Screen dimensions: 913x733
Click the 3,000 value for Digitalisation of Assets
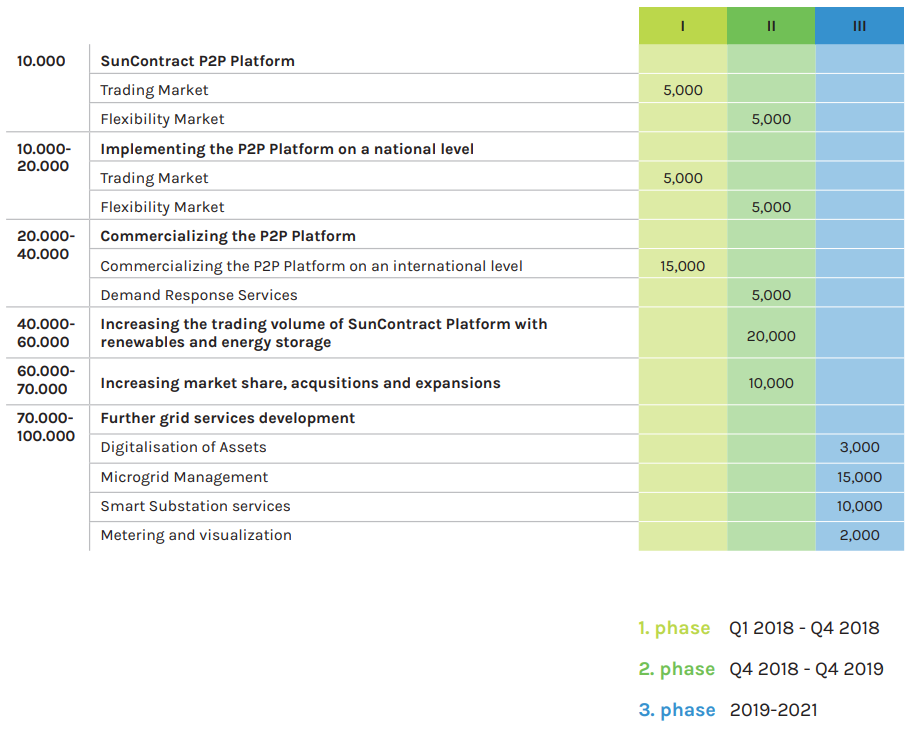(859, 447)
